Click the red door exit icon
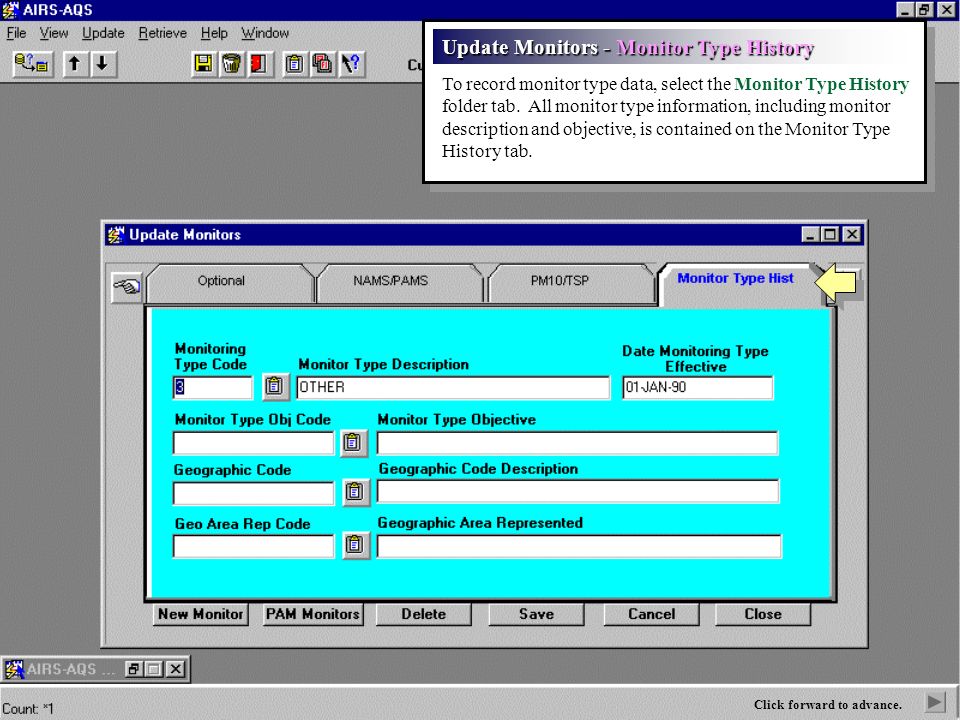This screenshot has width=960, height=720. [x=258, y=64]
